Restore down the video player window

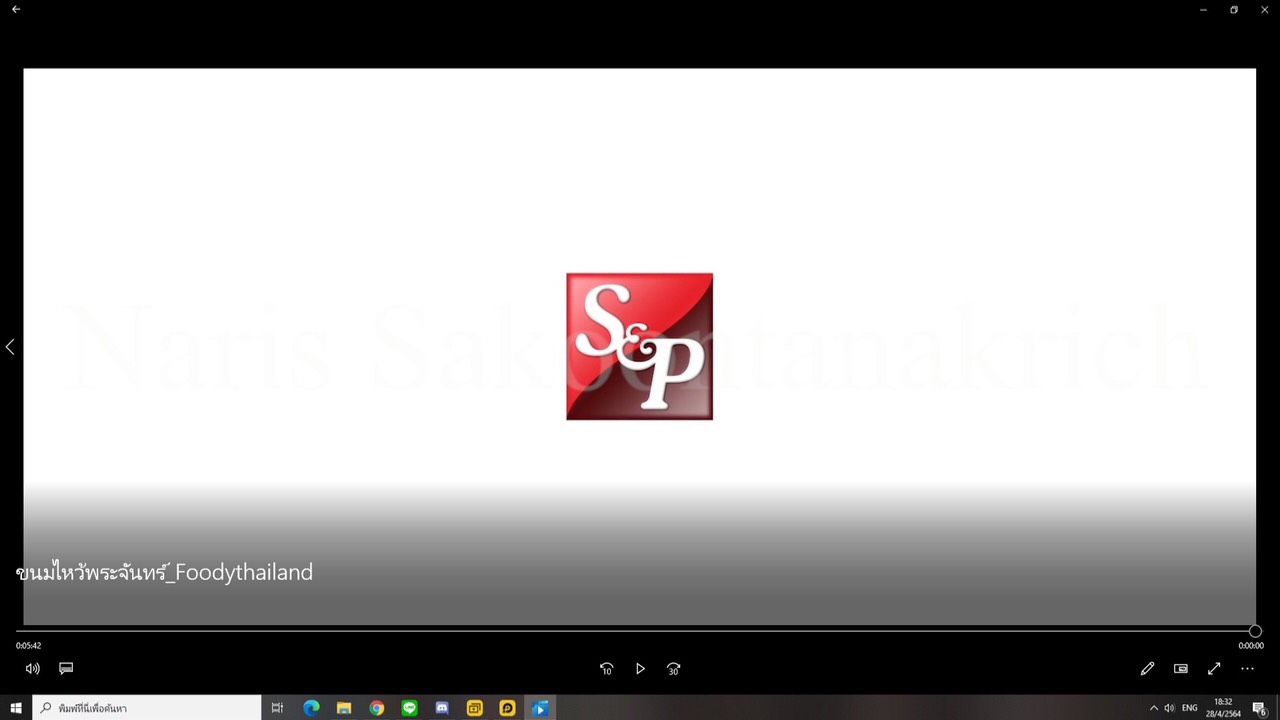pyautogui.click(x=1234, y=9)
